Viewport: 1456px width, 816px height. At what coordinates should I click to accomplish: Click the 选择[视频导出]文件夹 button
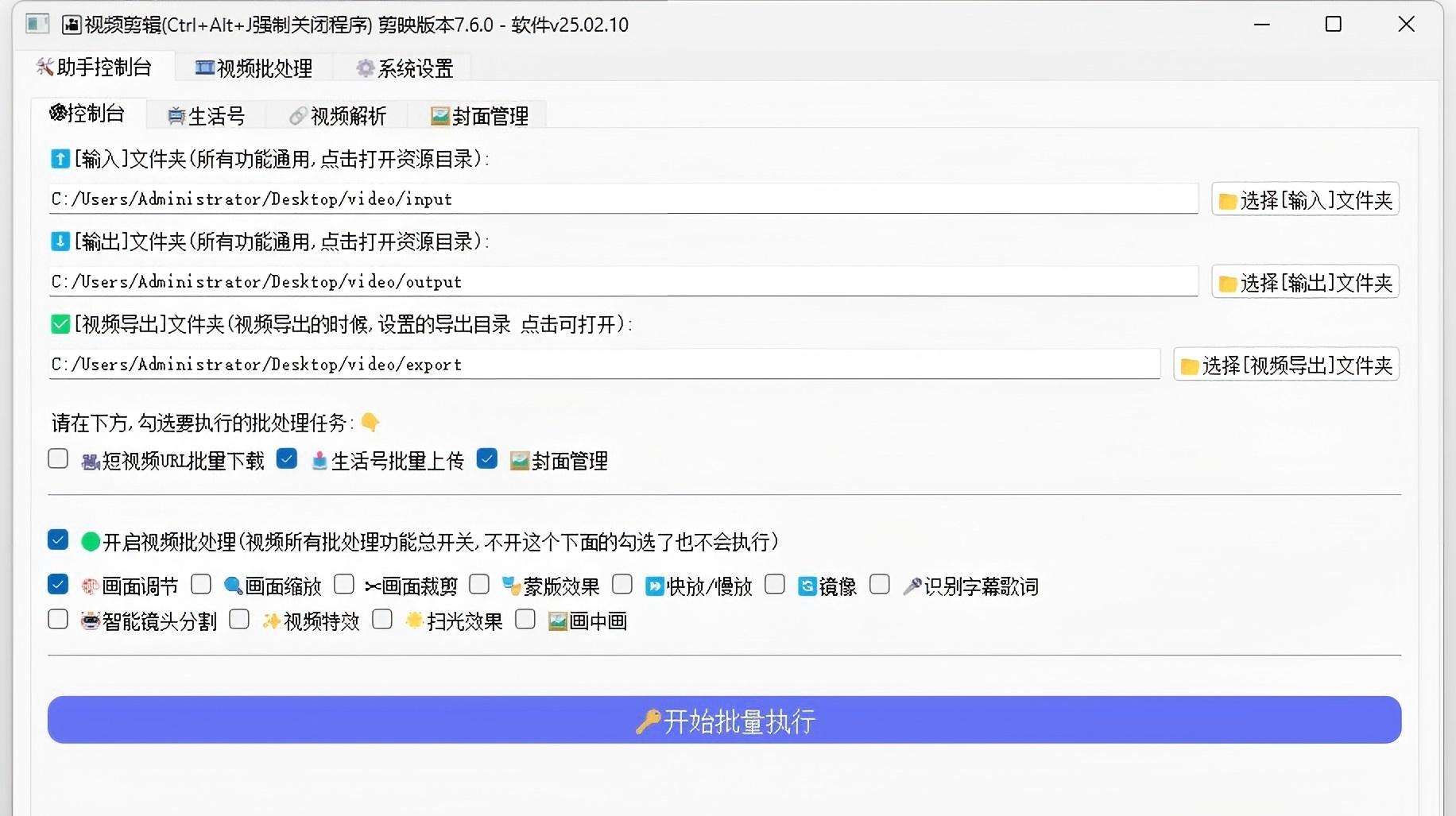[x=1286, y=365]
